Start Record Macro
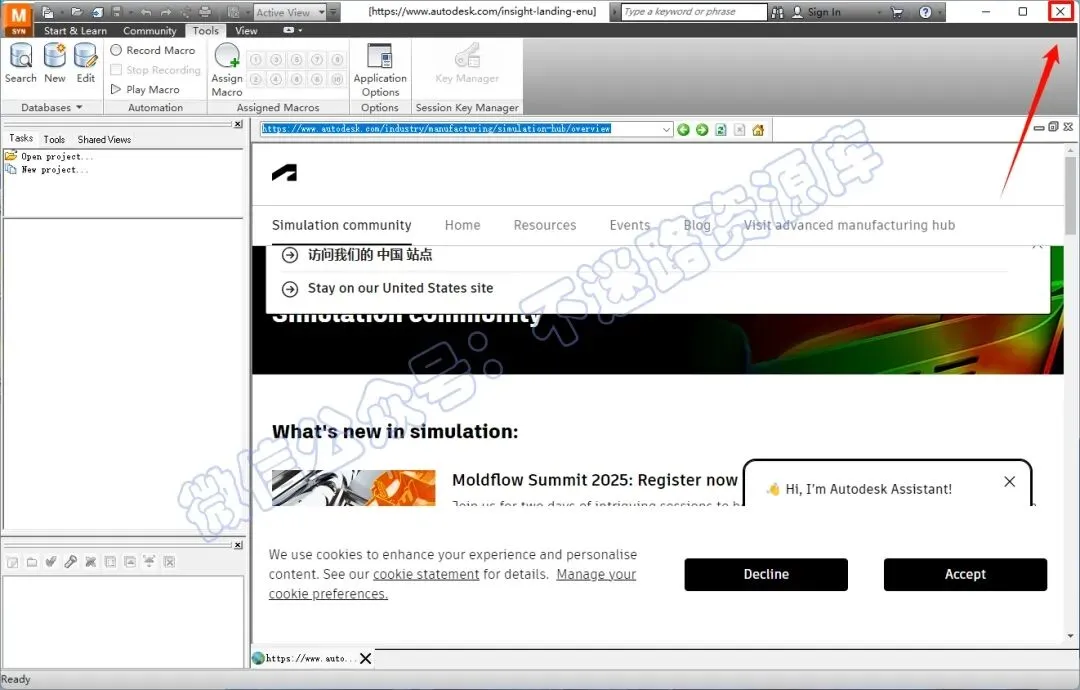The height and width of the screenshot is (690, 1080). [x=153, y=50]
